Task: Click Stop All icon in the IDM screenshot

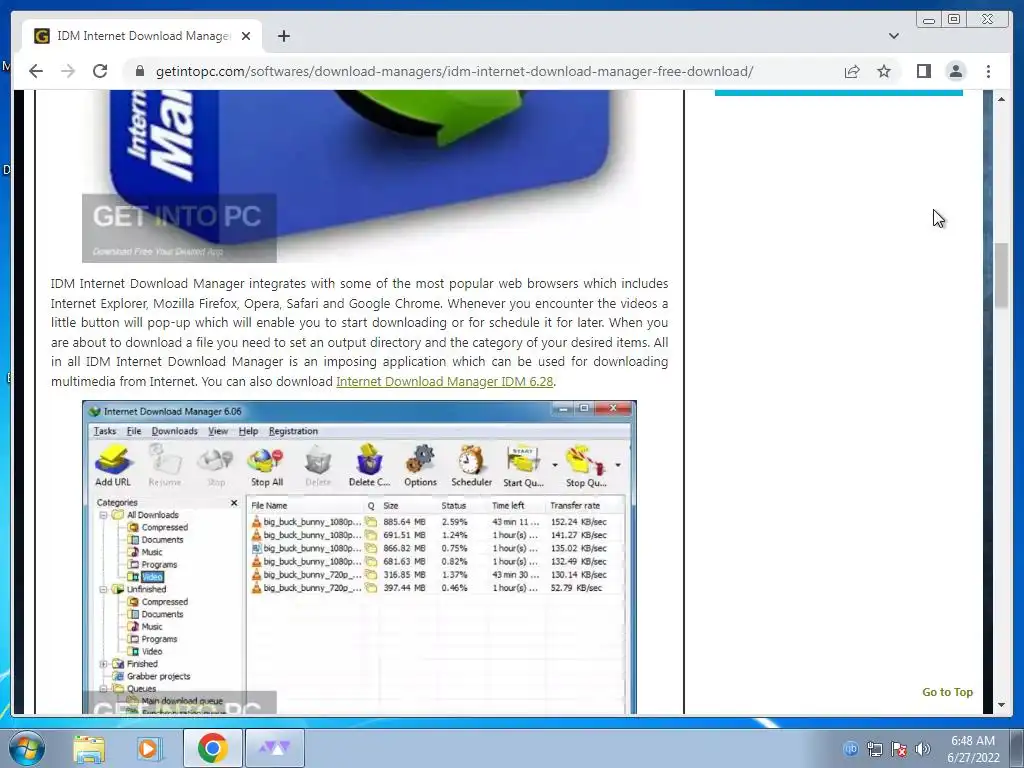Action: pyautogui.click(x=266, y=465)
